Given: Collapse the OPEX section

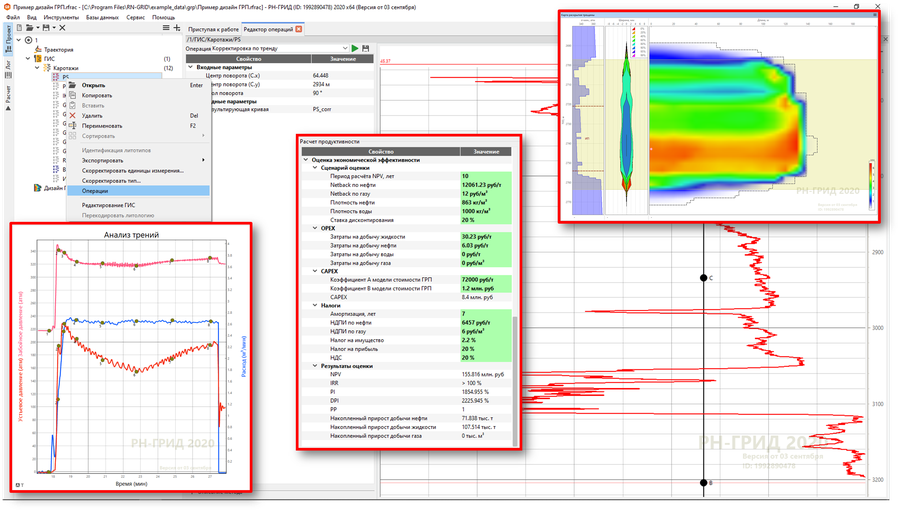Looking at the screenshot, I should (315, 228).
